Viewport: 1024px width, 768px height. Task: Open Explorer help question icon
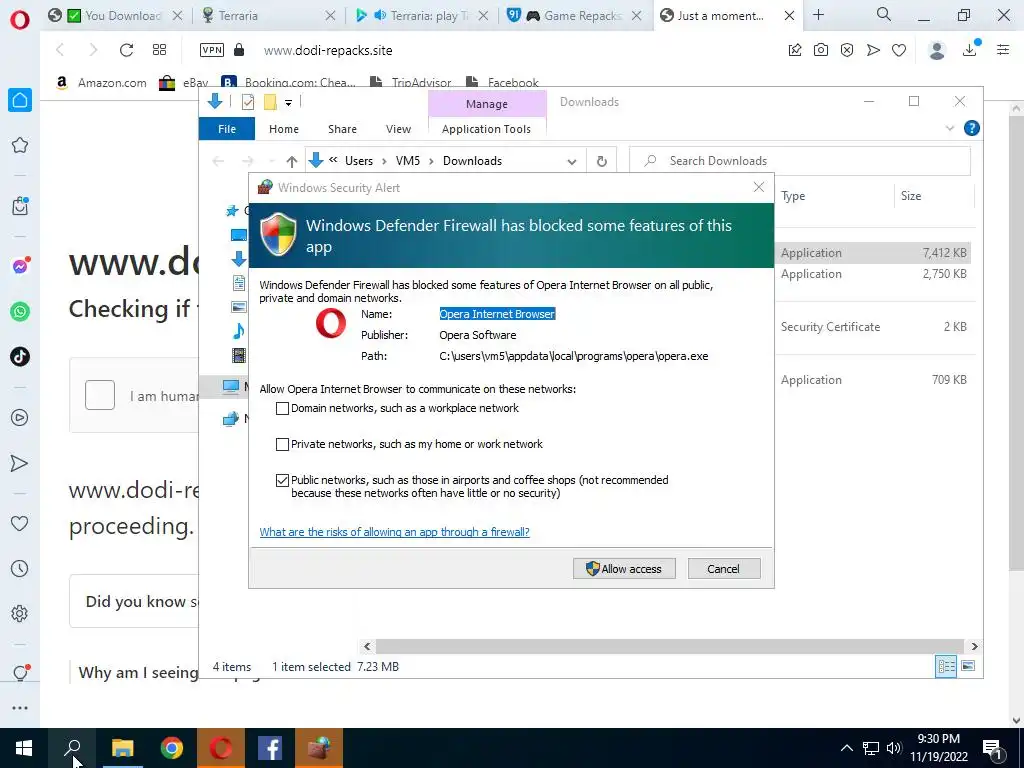pyautogui.click(x=972, y=128)
